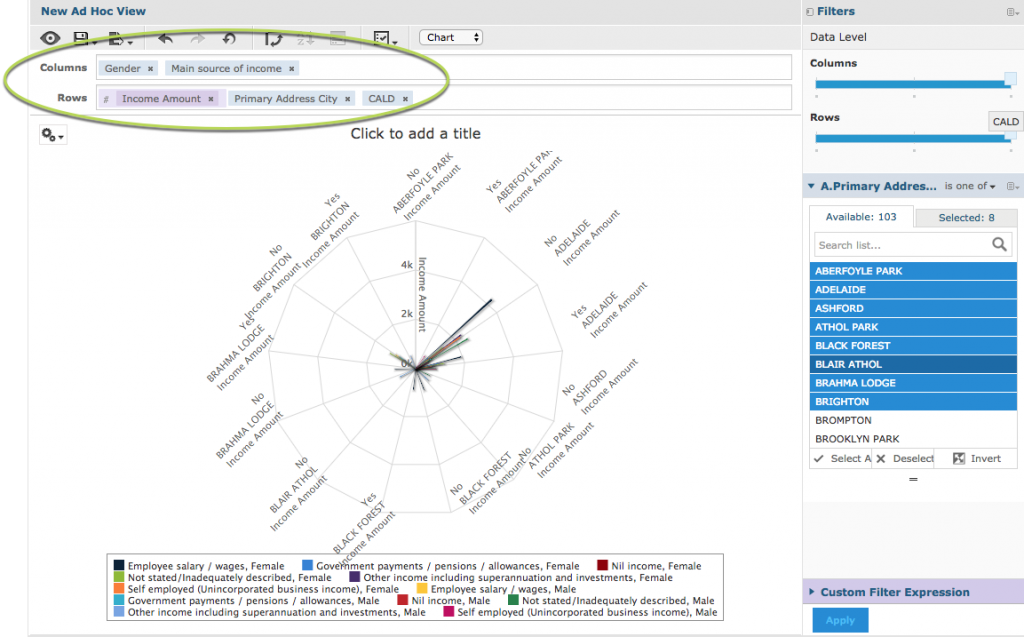1024x637 pixels.
Task: Click the Filters panel options icon
Action: [1011, 11]
